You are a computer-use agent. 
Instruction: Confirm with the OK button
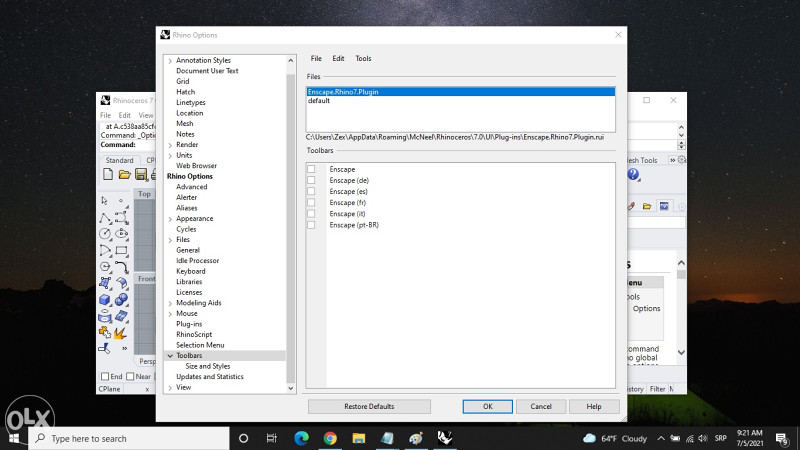tap(488, 407)
